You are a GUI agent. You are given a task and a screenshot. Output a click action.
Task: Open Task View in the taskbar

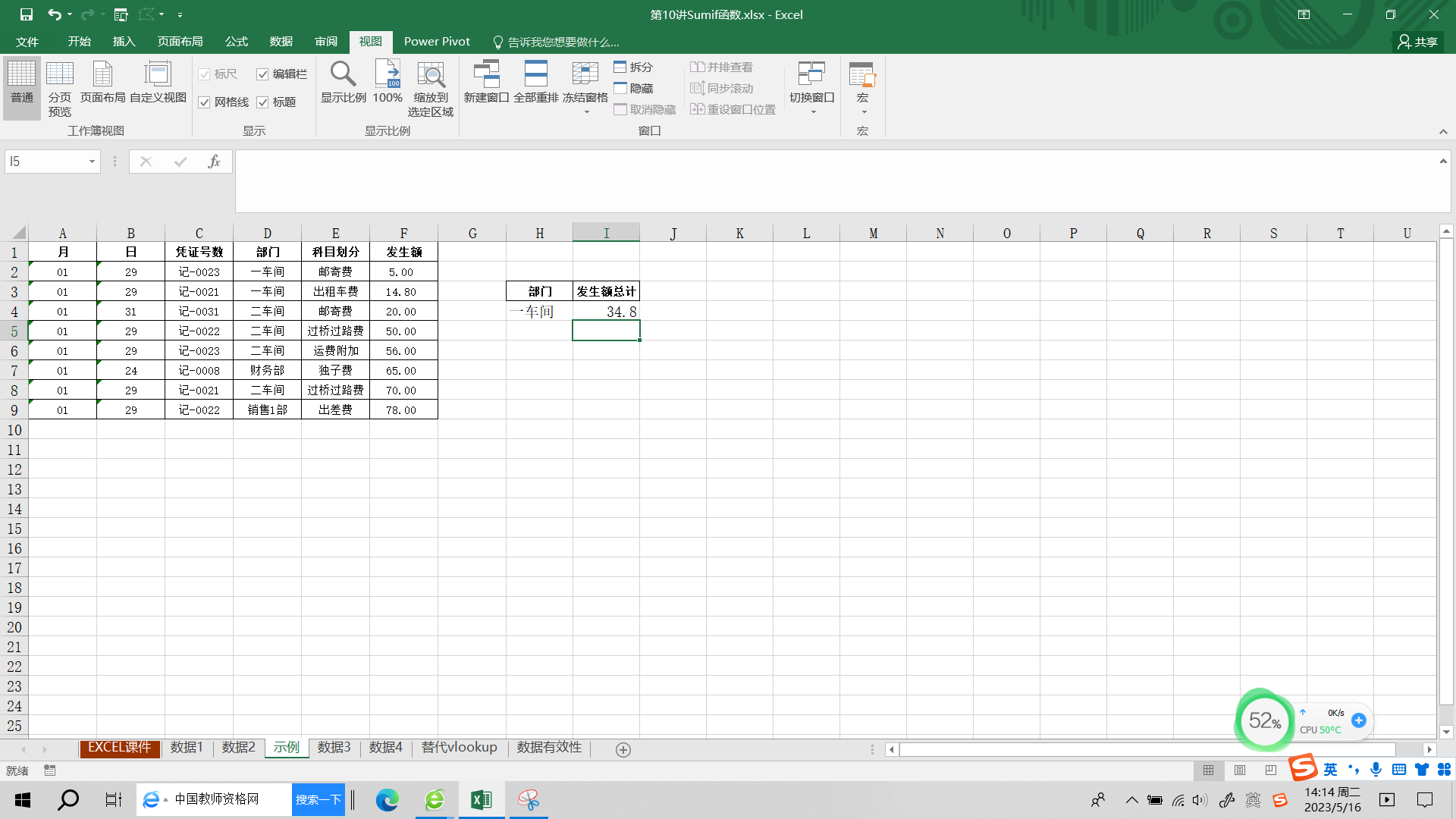(x=114, y=800)
